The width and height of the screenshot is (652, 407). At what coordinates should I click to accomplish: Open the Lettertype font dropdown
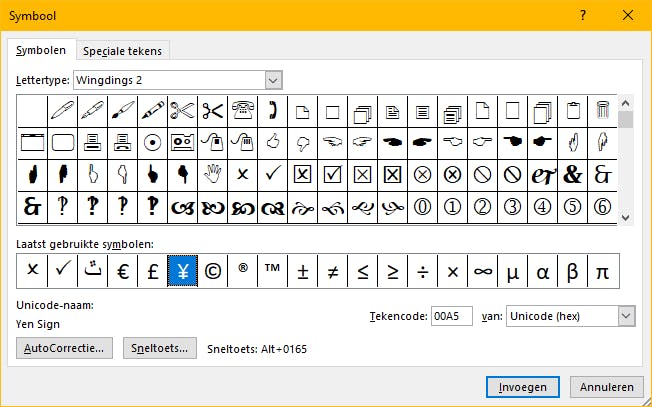pyautogui.click(x=274, y=79)
